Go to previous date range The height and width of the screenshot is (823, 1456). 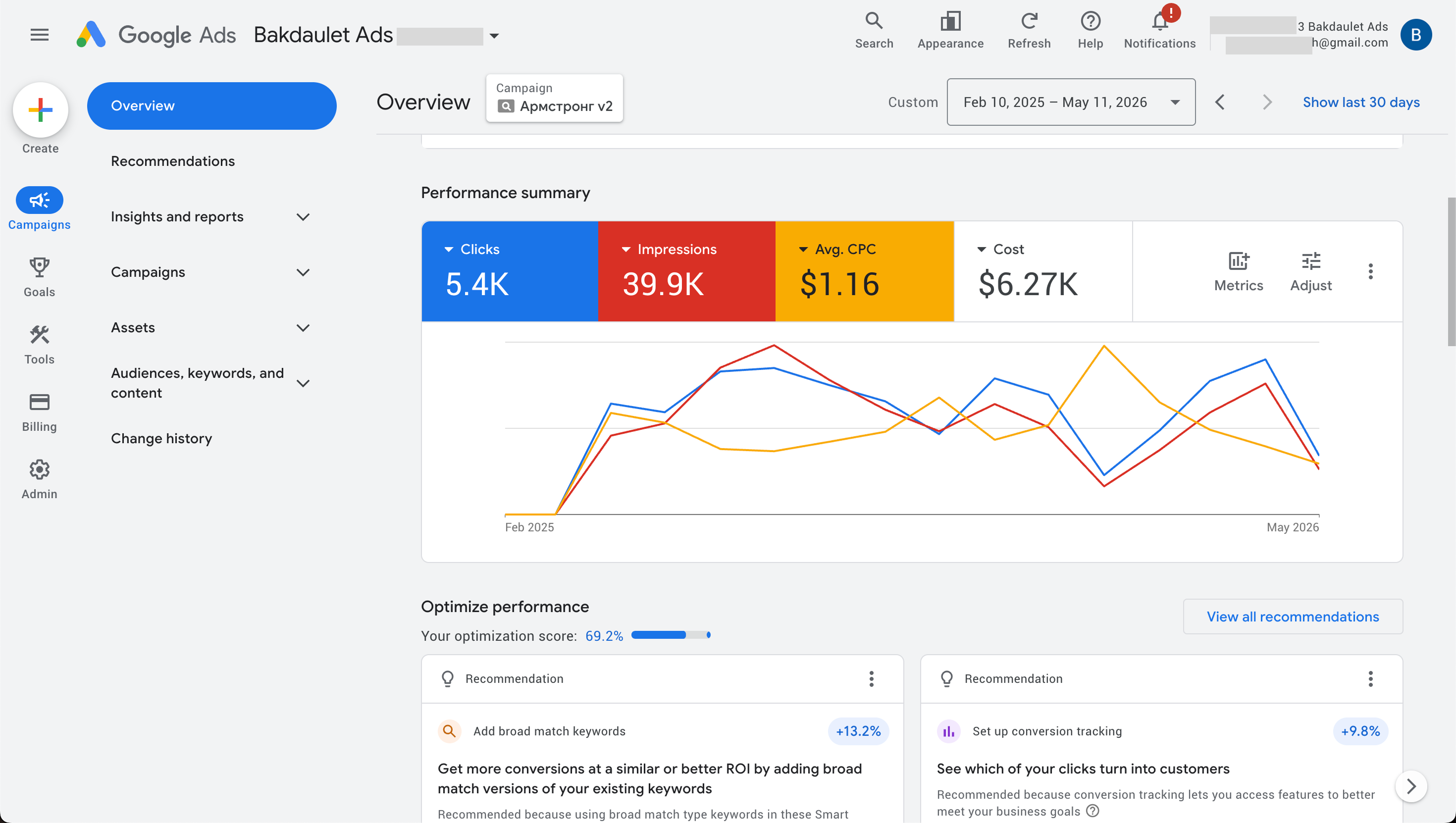point(1220,103)
